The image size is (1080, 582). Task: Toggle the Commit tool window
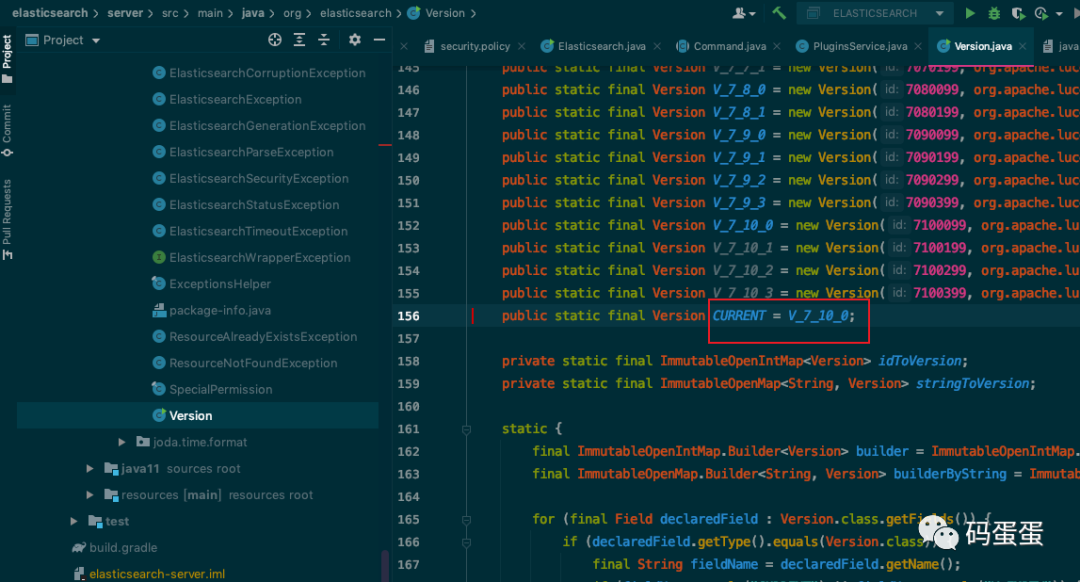pos(8,130)
